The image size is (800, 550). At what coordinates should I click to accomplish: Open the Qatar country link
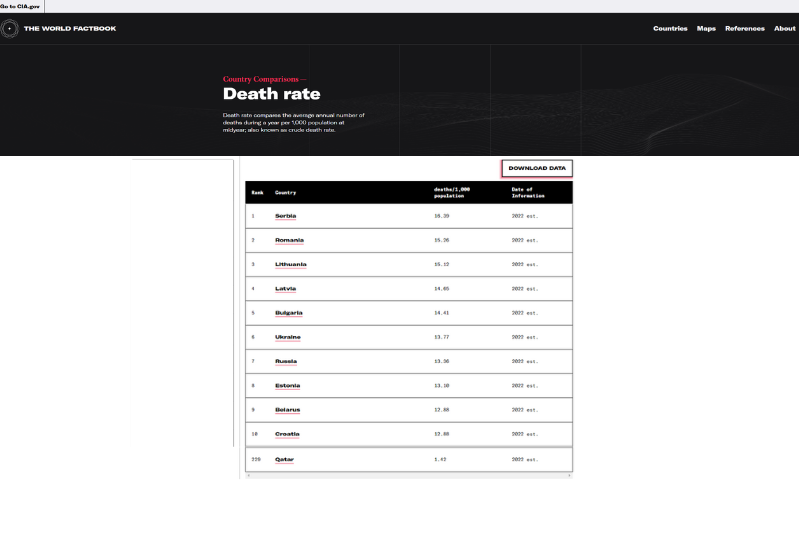(x=285, y=460)
